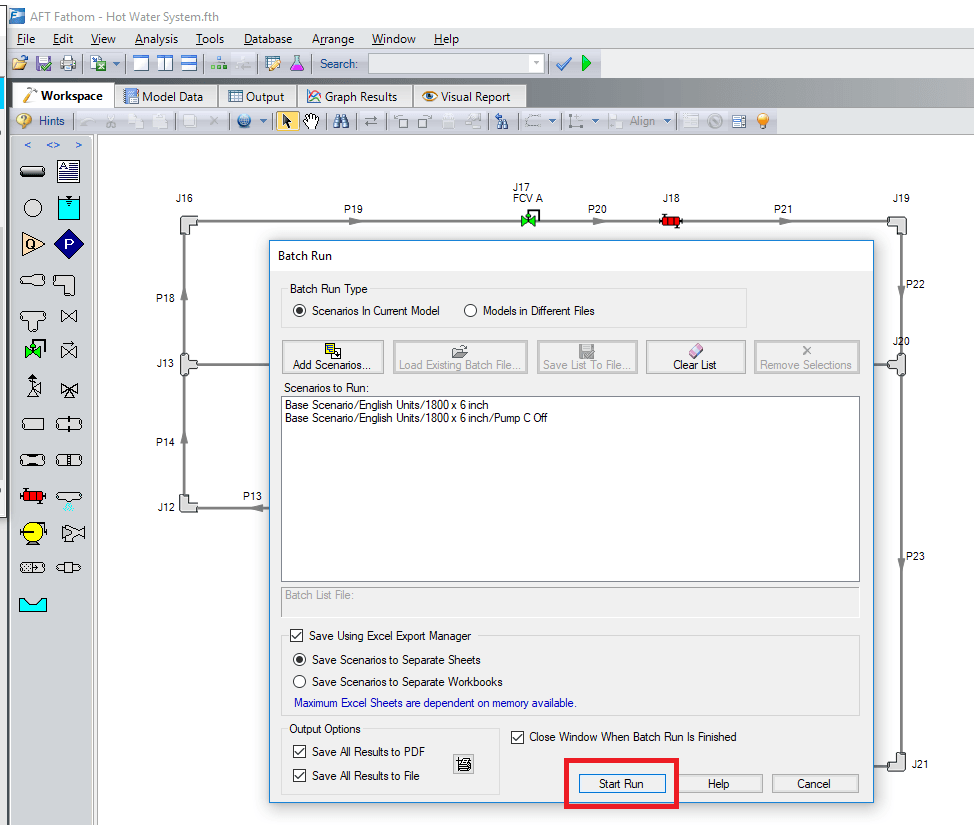Click the yellow light bulb icon
This screenshot has height=825, width=974.
pos(763,121)
